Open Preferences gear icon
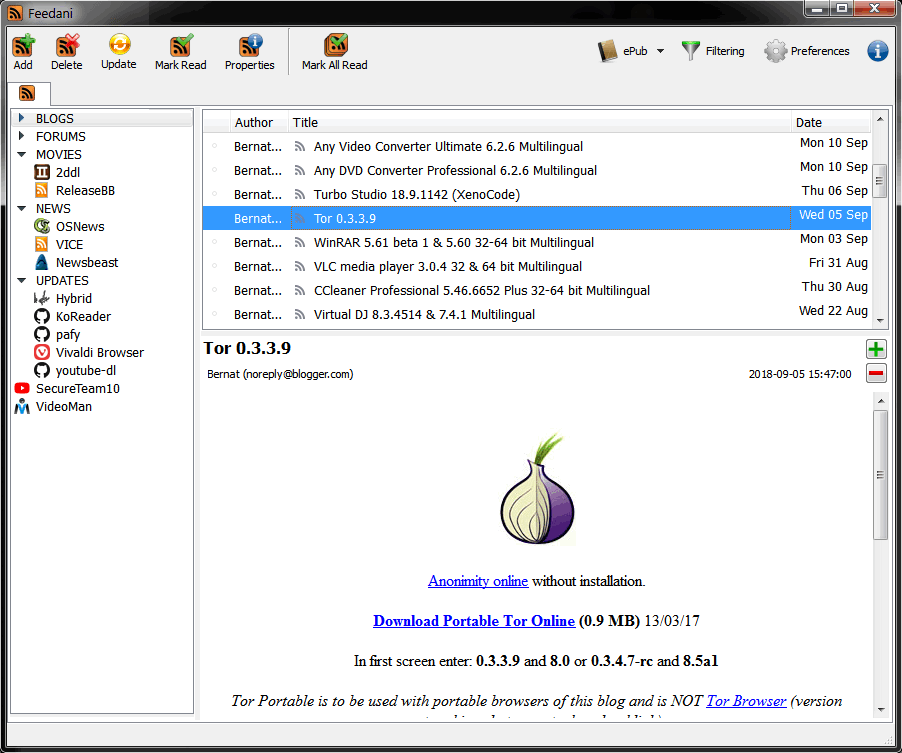The height and width of the screenshot is (753, 902). coord(775,51)
